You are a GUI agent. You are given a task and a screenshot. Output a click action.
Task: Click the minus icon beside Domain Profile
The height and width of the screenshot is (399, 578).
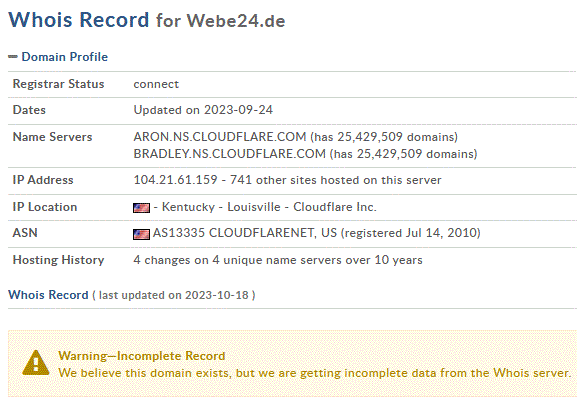(13, 57)
